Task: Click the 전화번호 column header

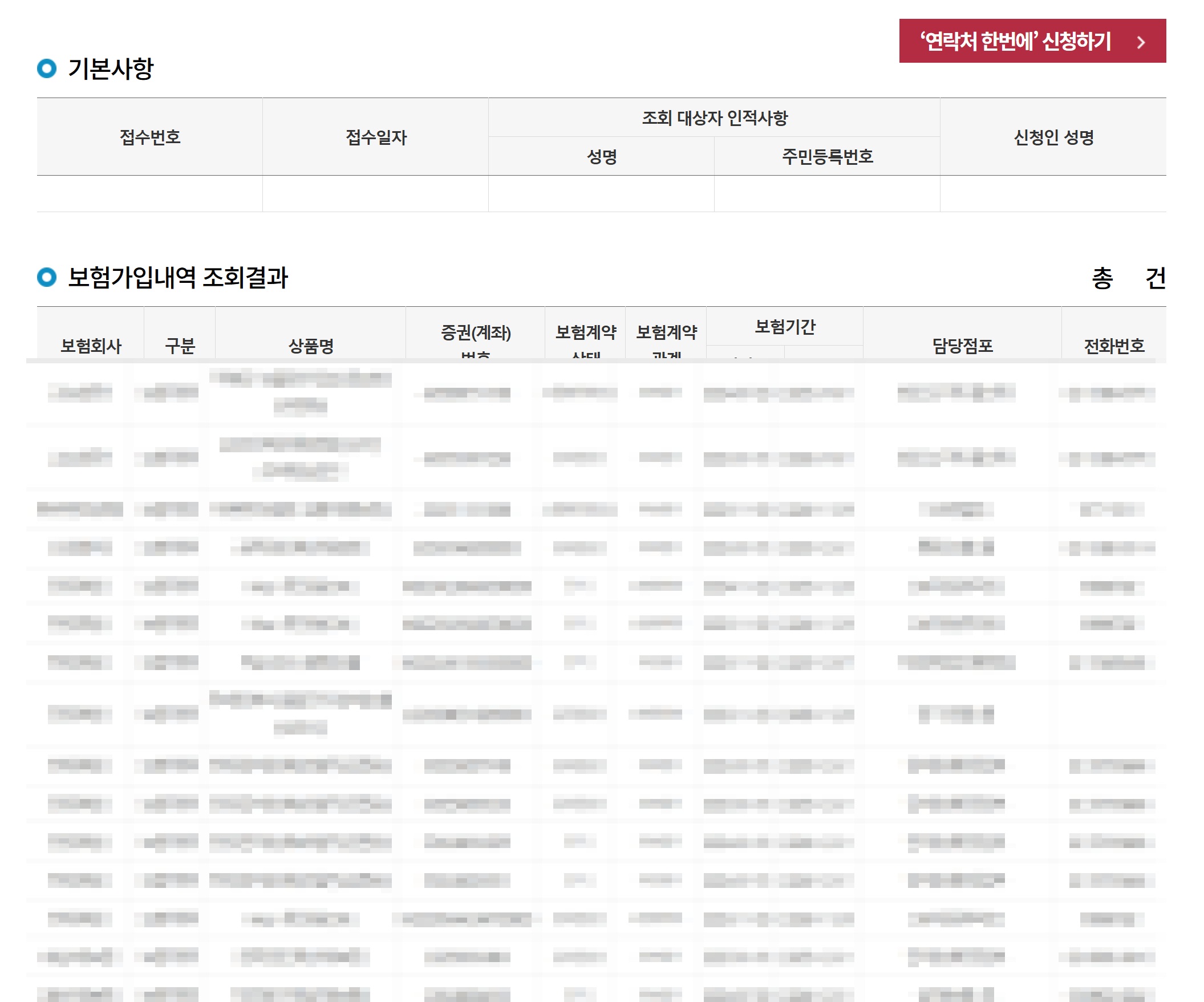Action: point(1113,346)
